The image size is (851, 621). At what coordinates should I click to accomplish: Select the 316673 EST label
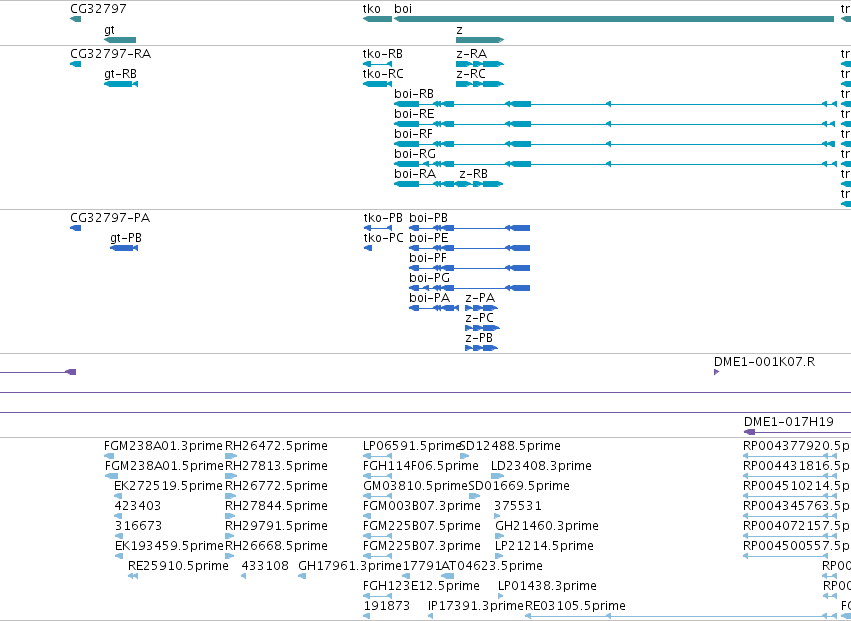point(138,526)
